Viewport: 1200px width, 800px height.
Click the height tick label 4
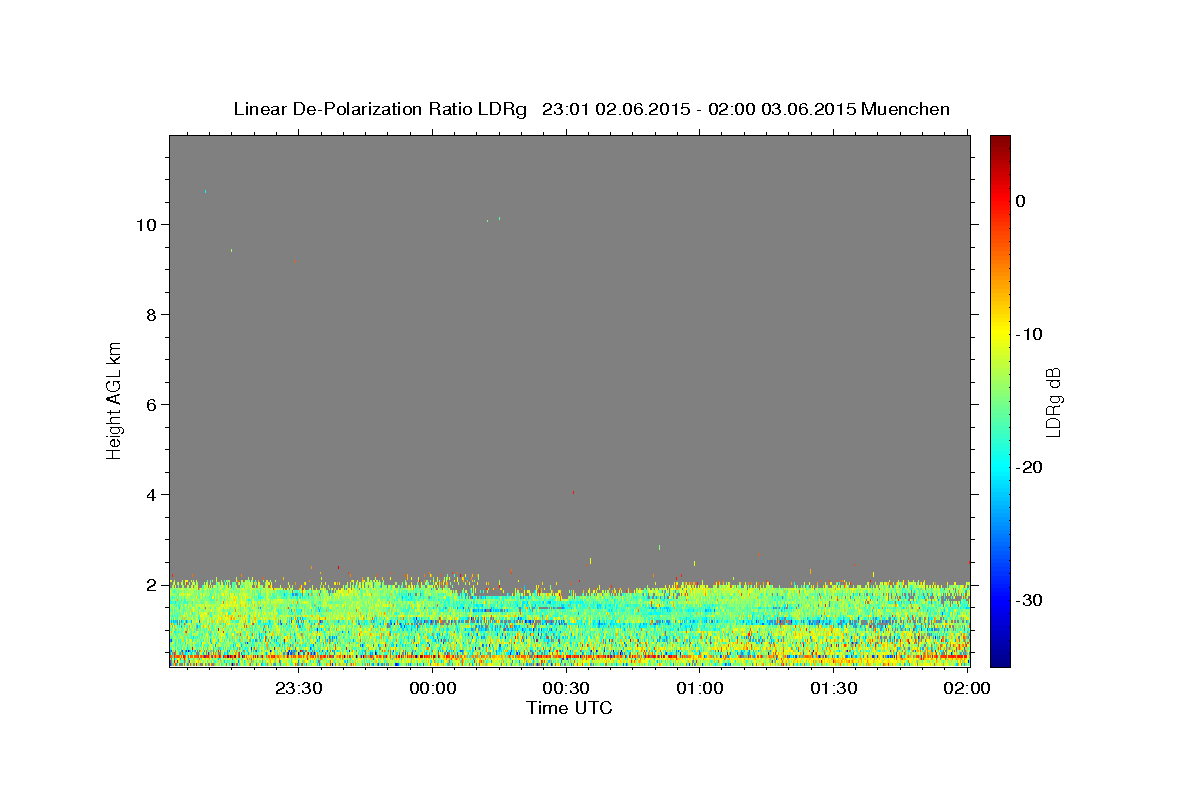152,495
